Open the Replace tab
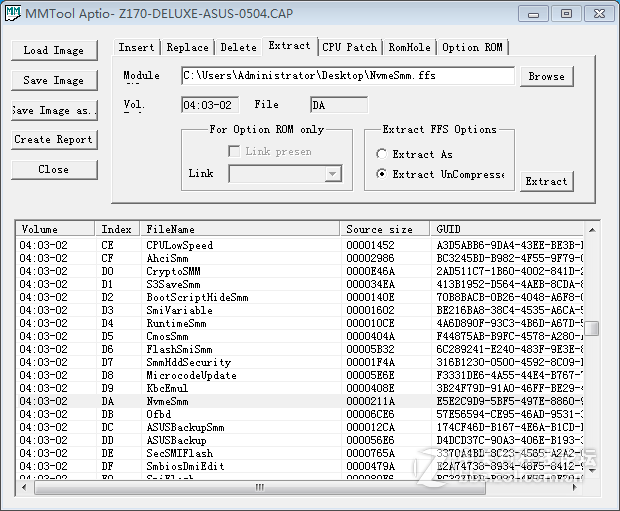620x511 pixels. 188,47
